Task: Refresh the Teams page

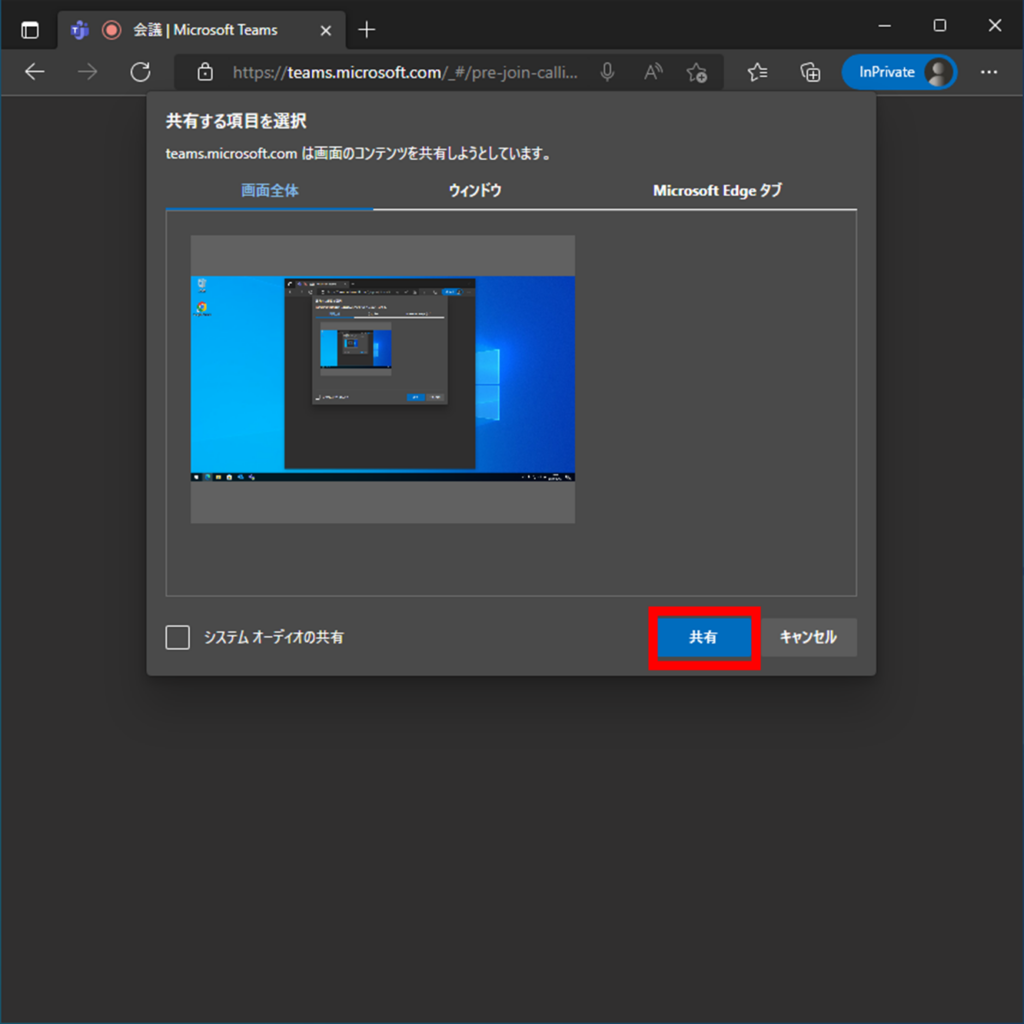Action: pos(141,72)
